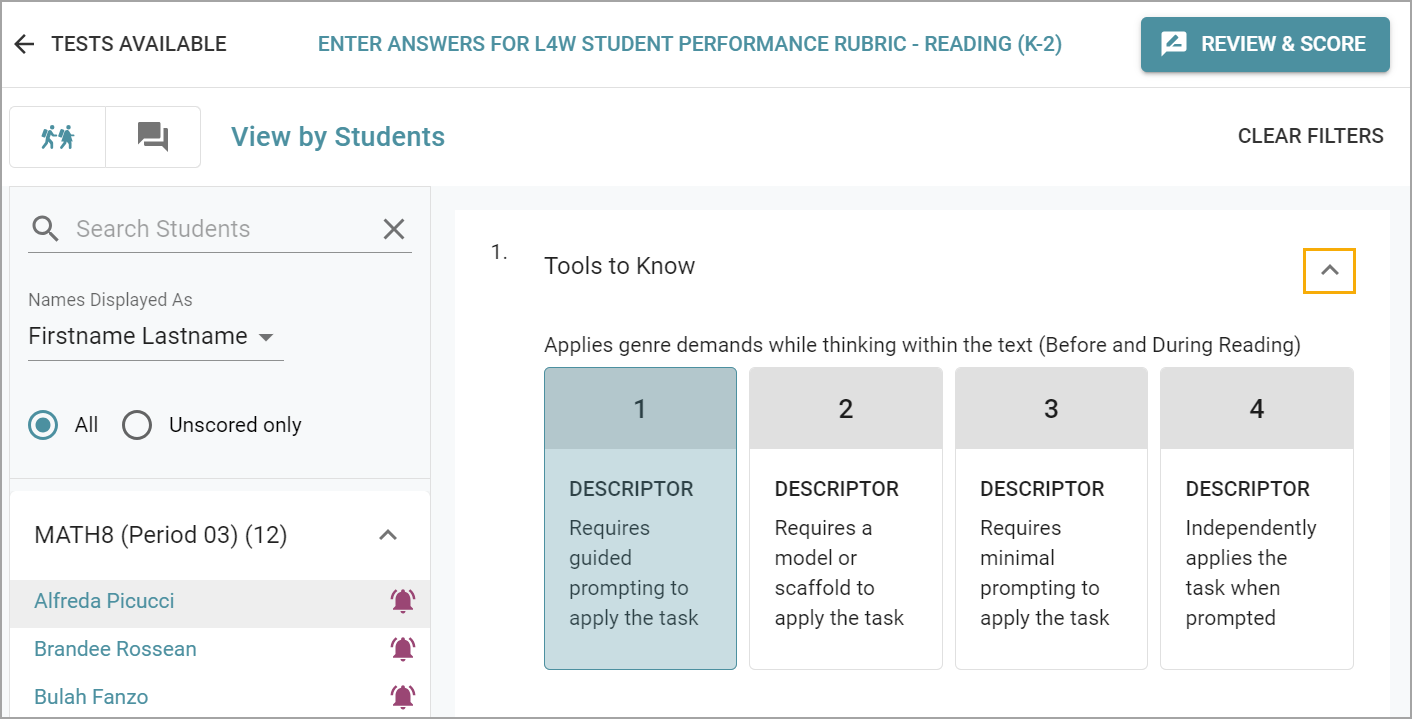Click the Applies genre demands criterion text

922,346
